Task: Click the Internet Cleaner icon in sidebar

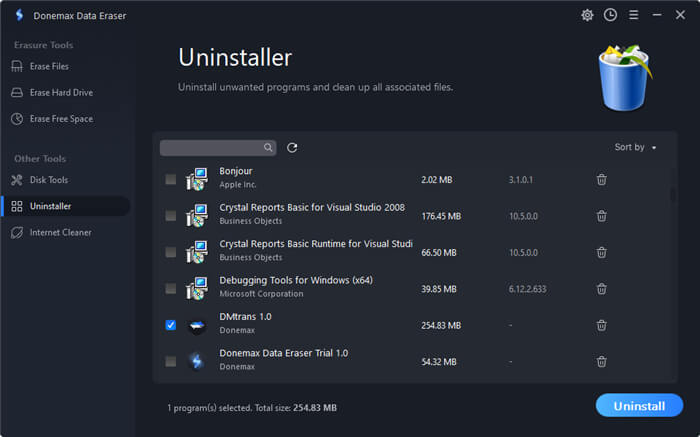Action: coord(17,233)
